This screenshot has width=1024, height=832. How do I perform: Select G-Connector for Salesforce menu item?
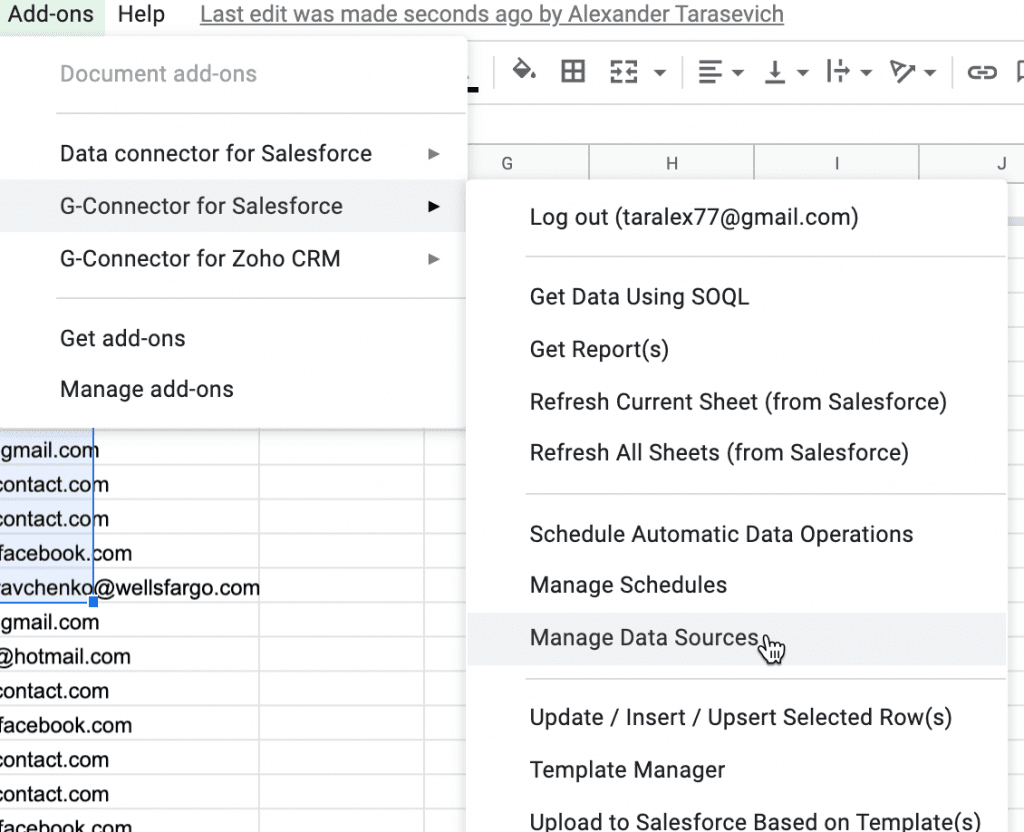[x=232, y=206]
